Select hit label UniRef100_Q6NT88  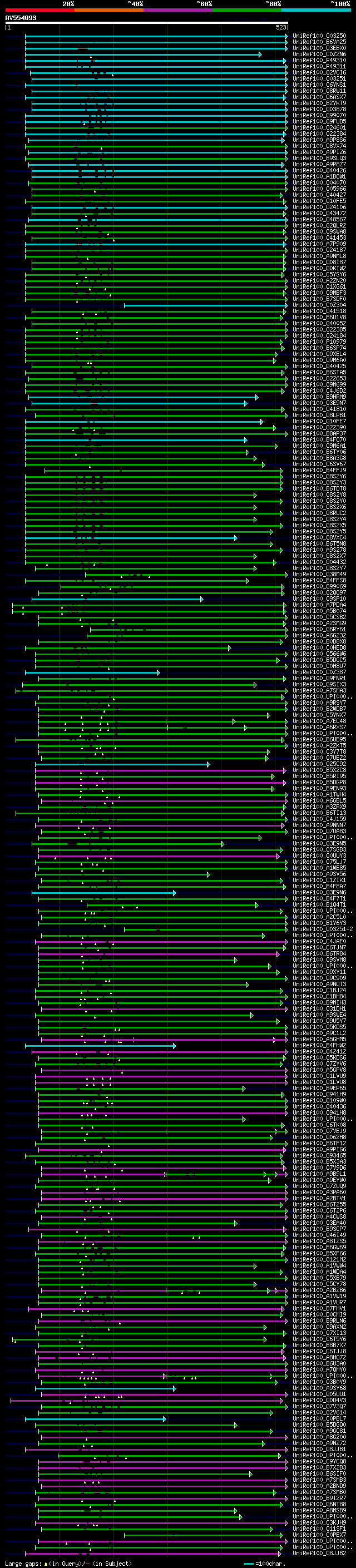319,1505
